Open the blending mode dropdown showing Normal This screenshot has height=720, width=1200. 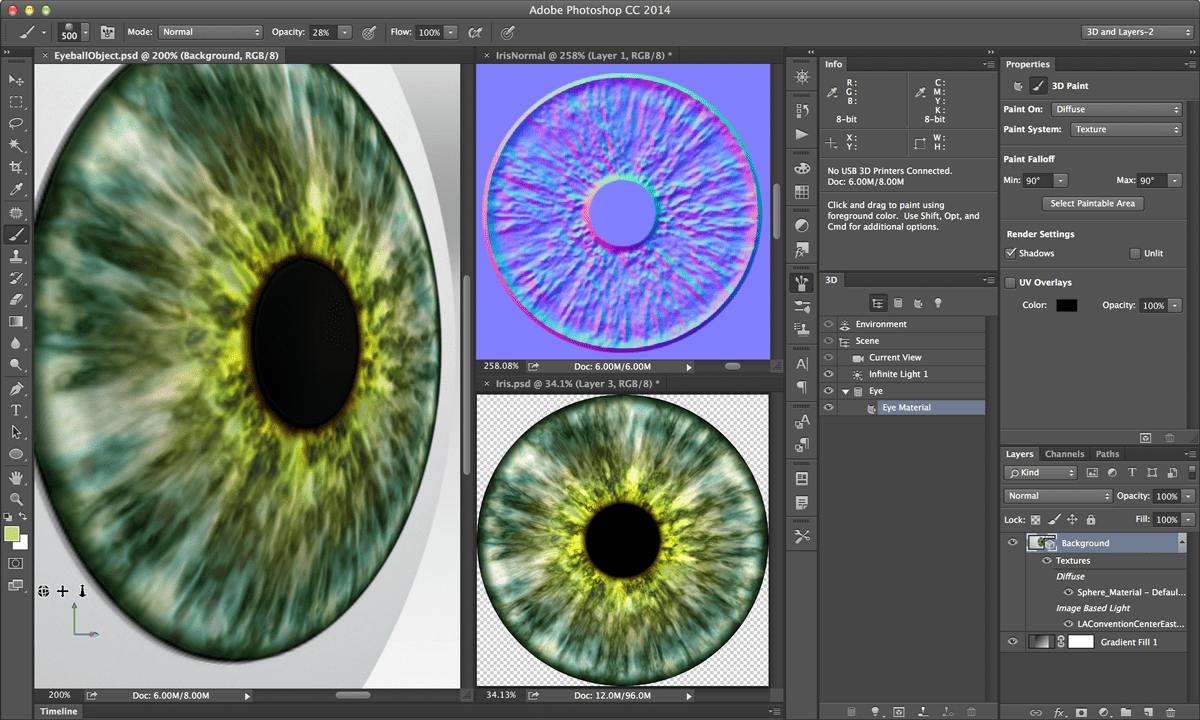click(x=1057, y=495)
